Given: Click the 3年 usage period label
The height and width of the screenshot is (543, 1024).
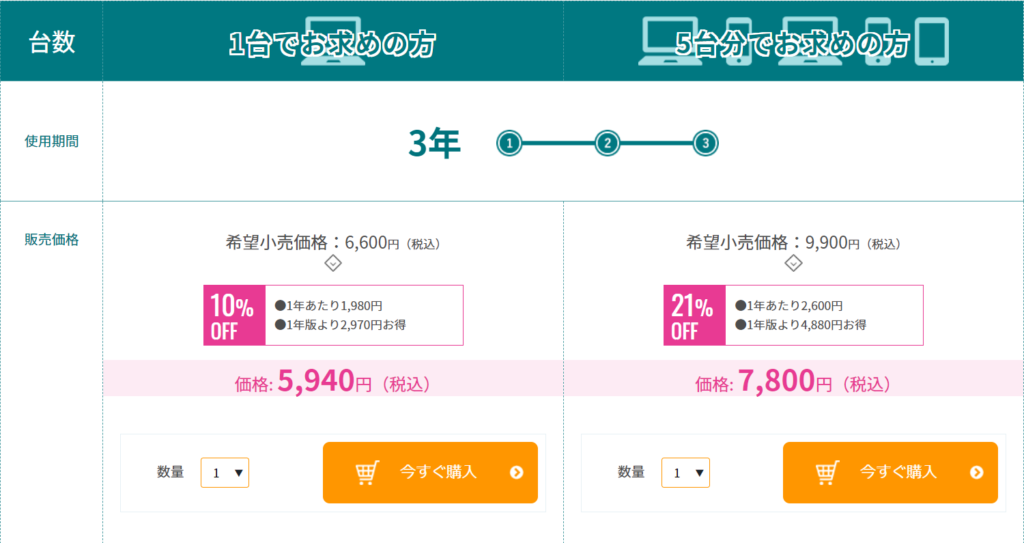Looking at the screenshot, I should pyautogui.click(x=434, y=143).
